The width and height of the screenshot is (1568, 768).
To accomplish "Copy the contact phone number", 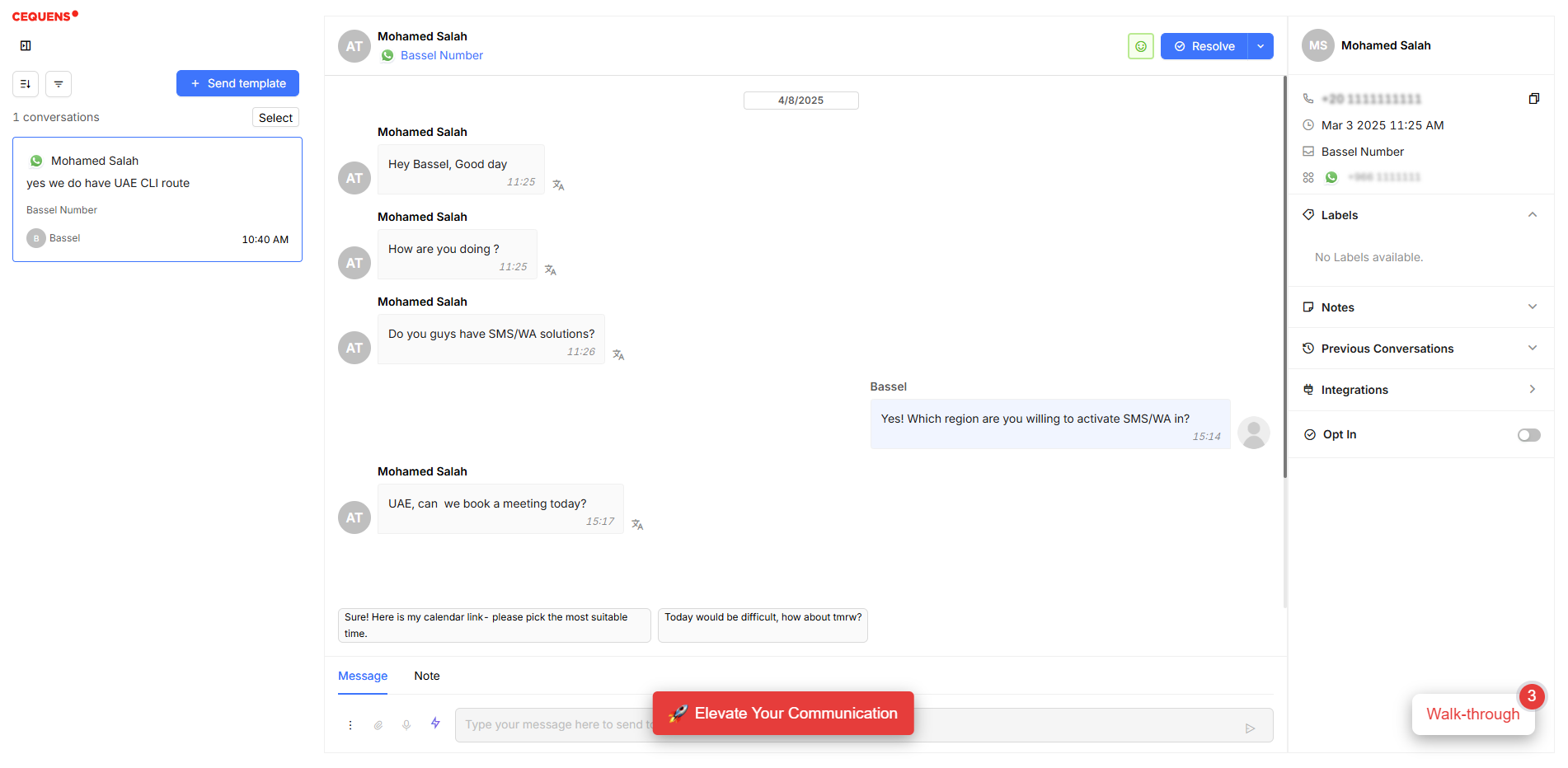I will [1533, 99].
